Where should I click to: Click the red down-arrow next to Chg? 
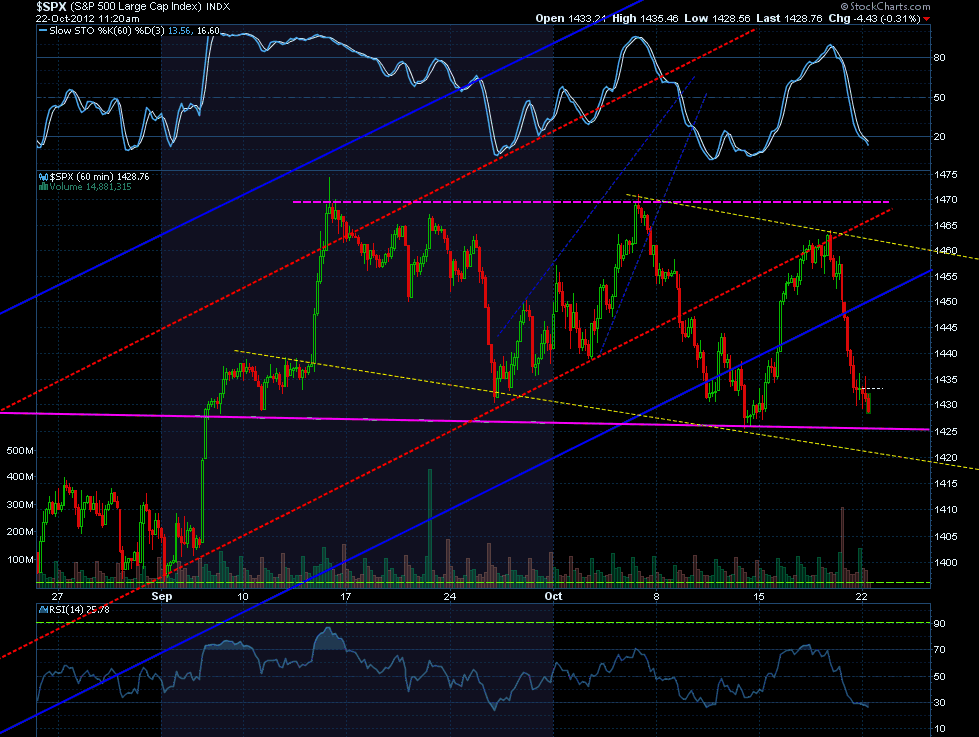(x=926, y=19)
